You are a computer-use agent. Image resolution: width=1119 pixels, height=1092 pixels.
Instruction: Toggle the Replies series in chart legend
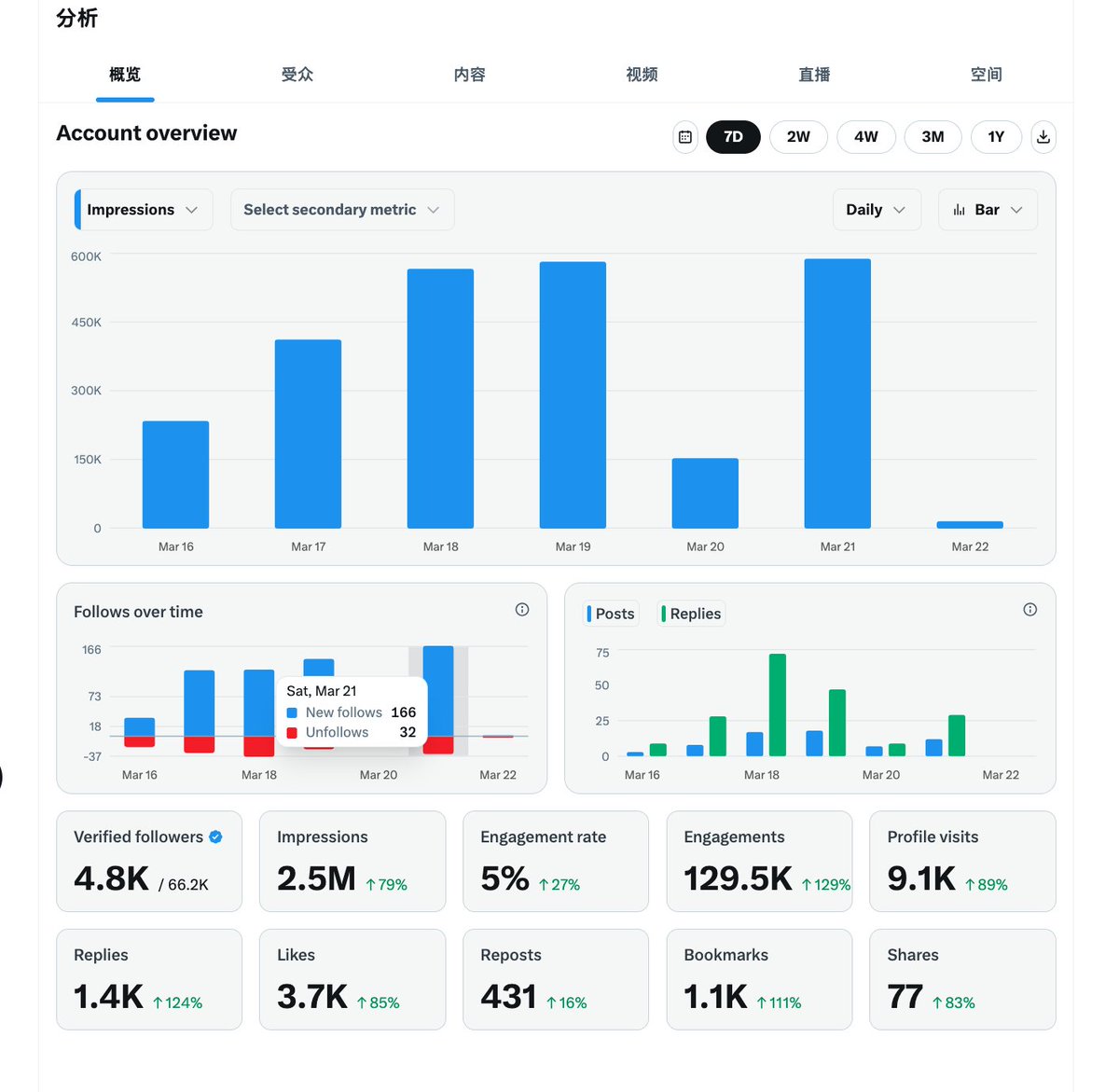point(692,614)
